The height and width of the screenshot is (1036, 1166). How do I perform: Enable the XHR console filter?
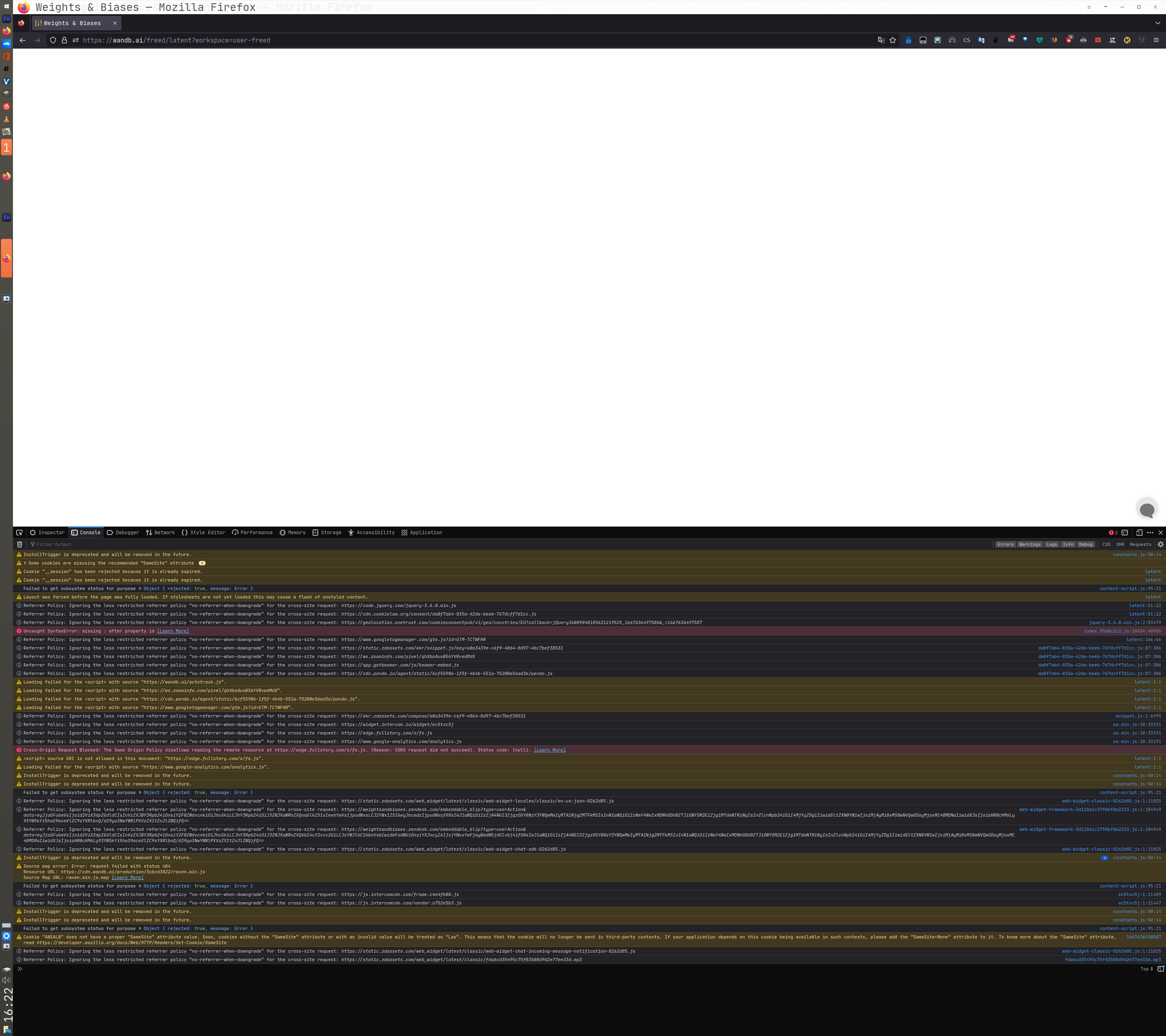[1120, 545]
